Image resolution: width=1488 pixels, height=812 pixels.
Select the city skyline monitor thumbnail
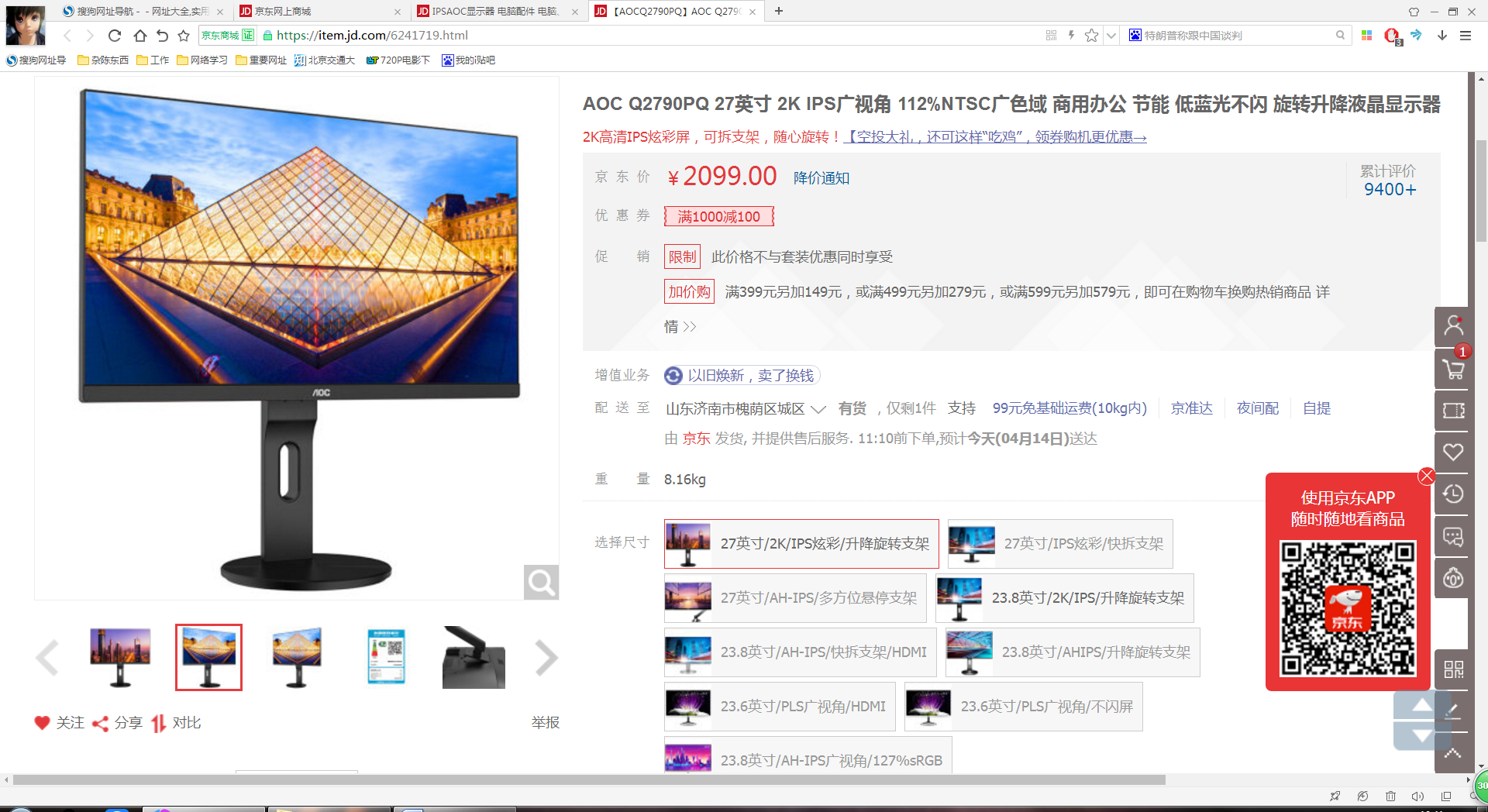tap(119, 657)
